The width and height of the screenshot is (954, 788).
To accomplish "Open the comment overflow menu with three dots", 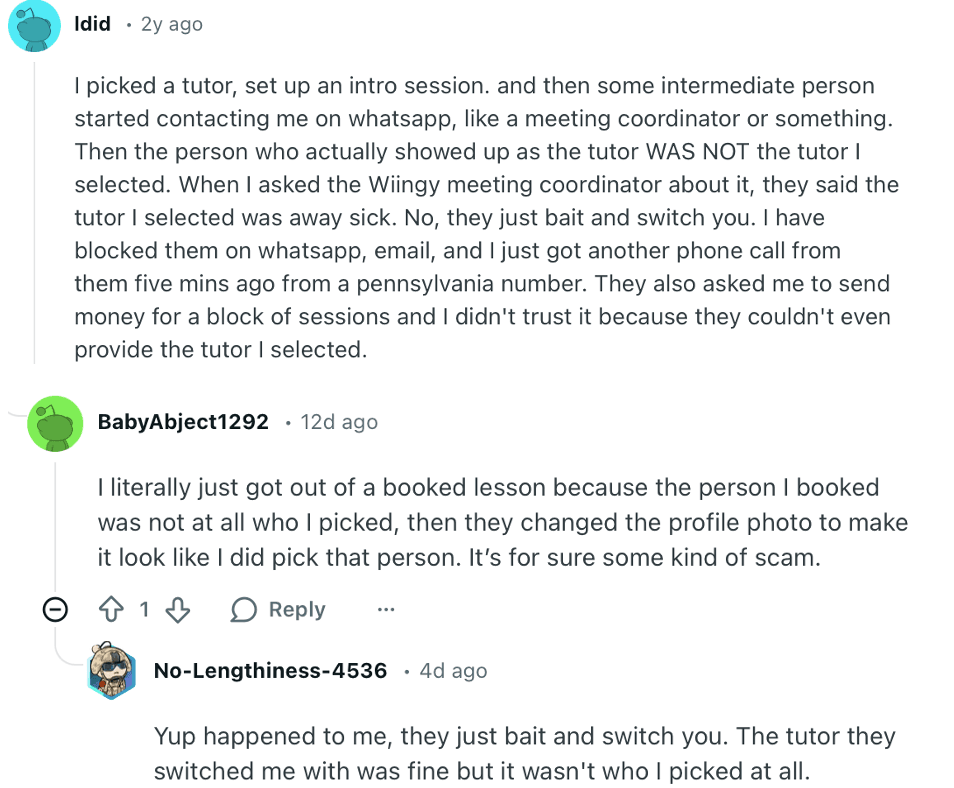I will pyautogui.click(x=387, y=610).
